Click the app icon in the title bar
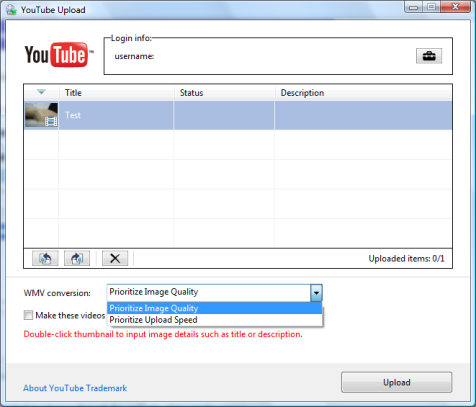 [x=11, y=10]
